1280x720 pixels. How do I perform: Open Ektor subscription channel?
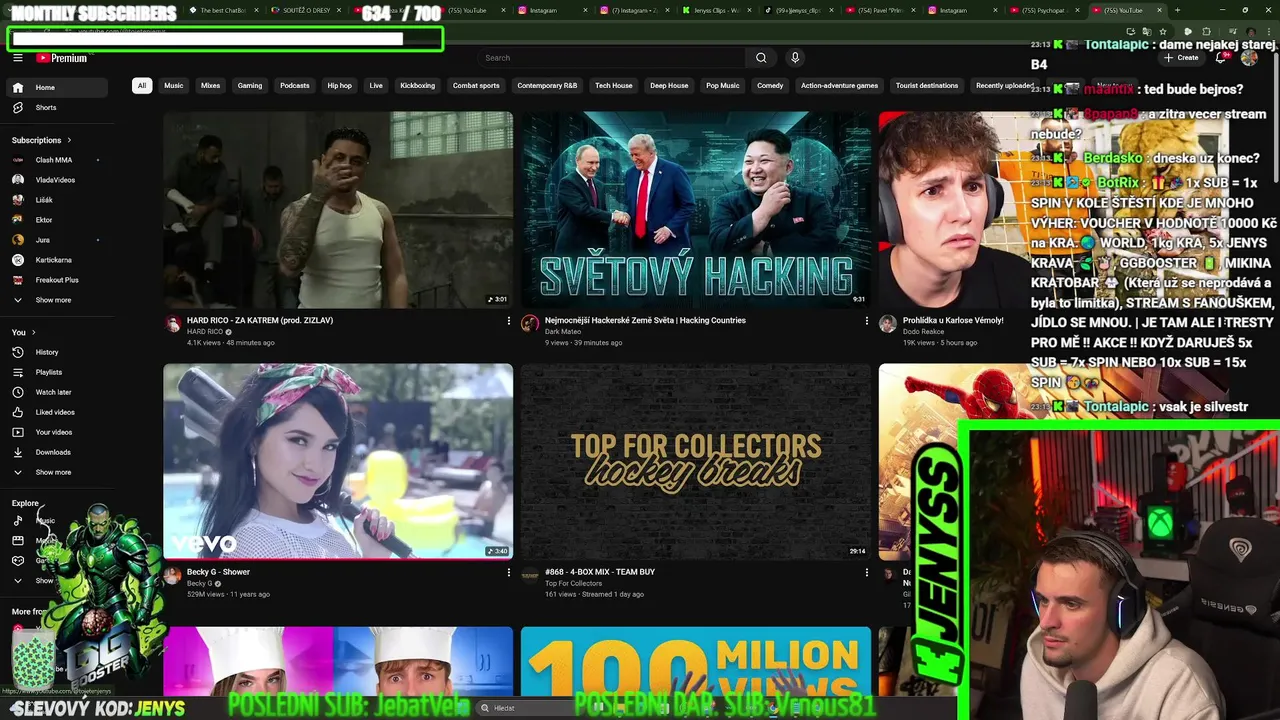click(58, 220)
